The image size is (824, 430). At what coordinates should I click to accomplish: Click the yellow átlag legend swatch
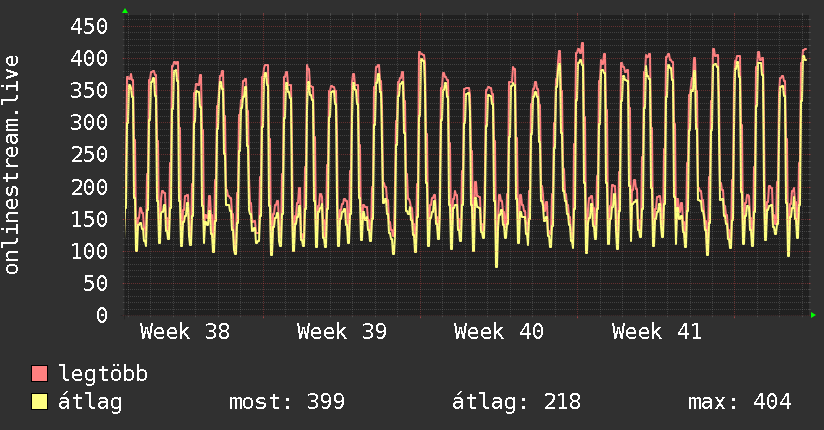coord(39,401)
